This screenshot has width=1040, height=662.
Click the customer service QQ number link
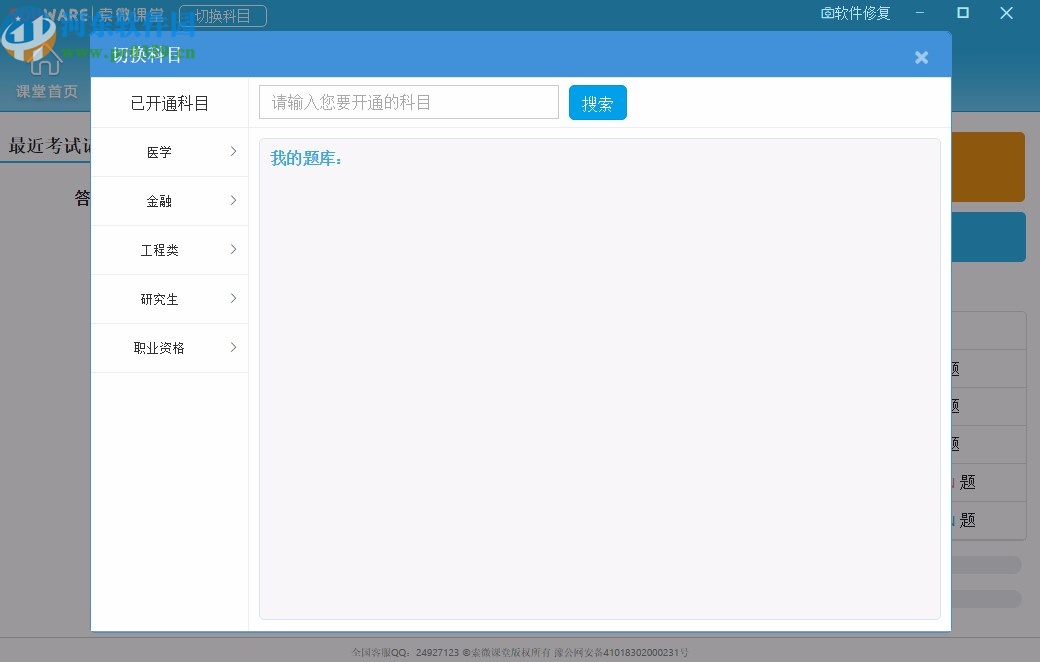[437, 651]
